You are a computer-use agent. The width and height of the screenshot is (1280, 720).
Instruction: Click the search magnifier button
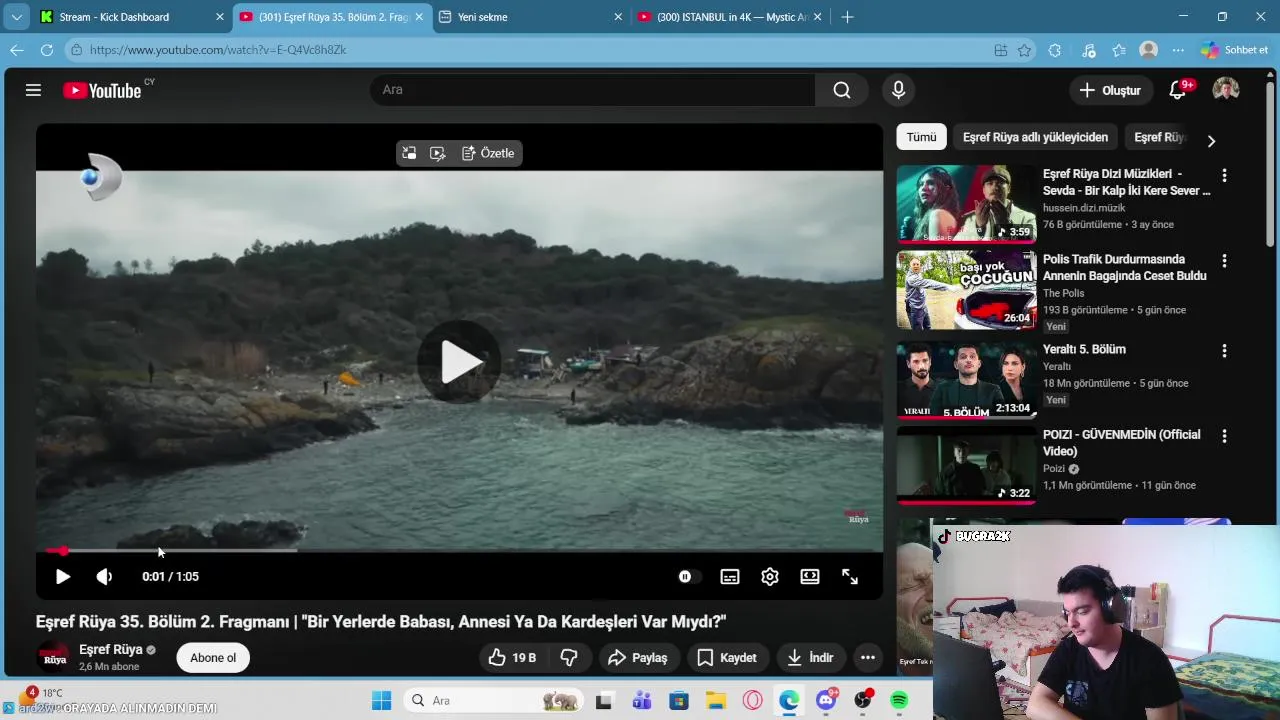[x=842, y=90]
